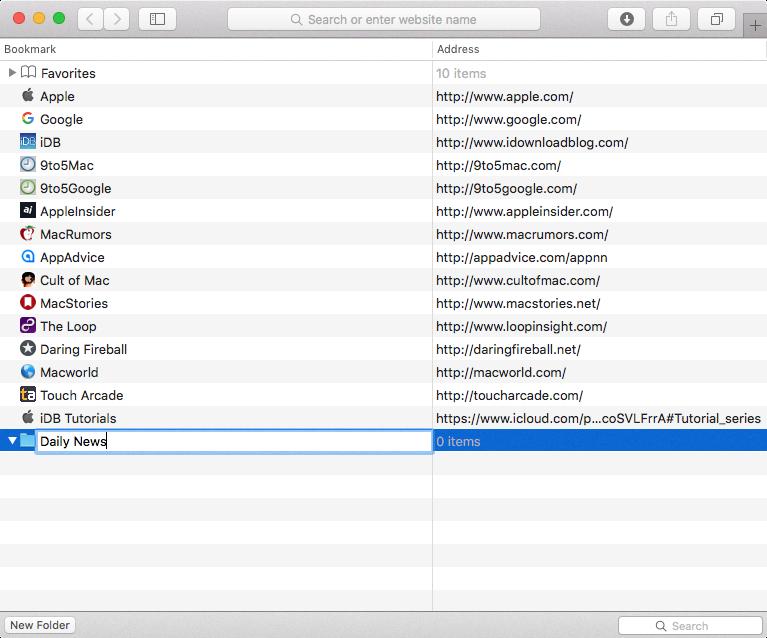Show all tabs overview button
767x638 pixels.
point(716,19)
